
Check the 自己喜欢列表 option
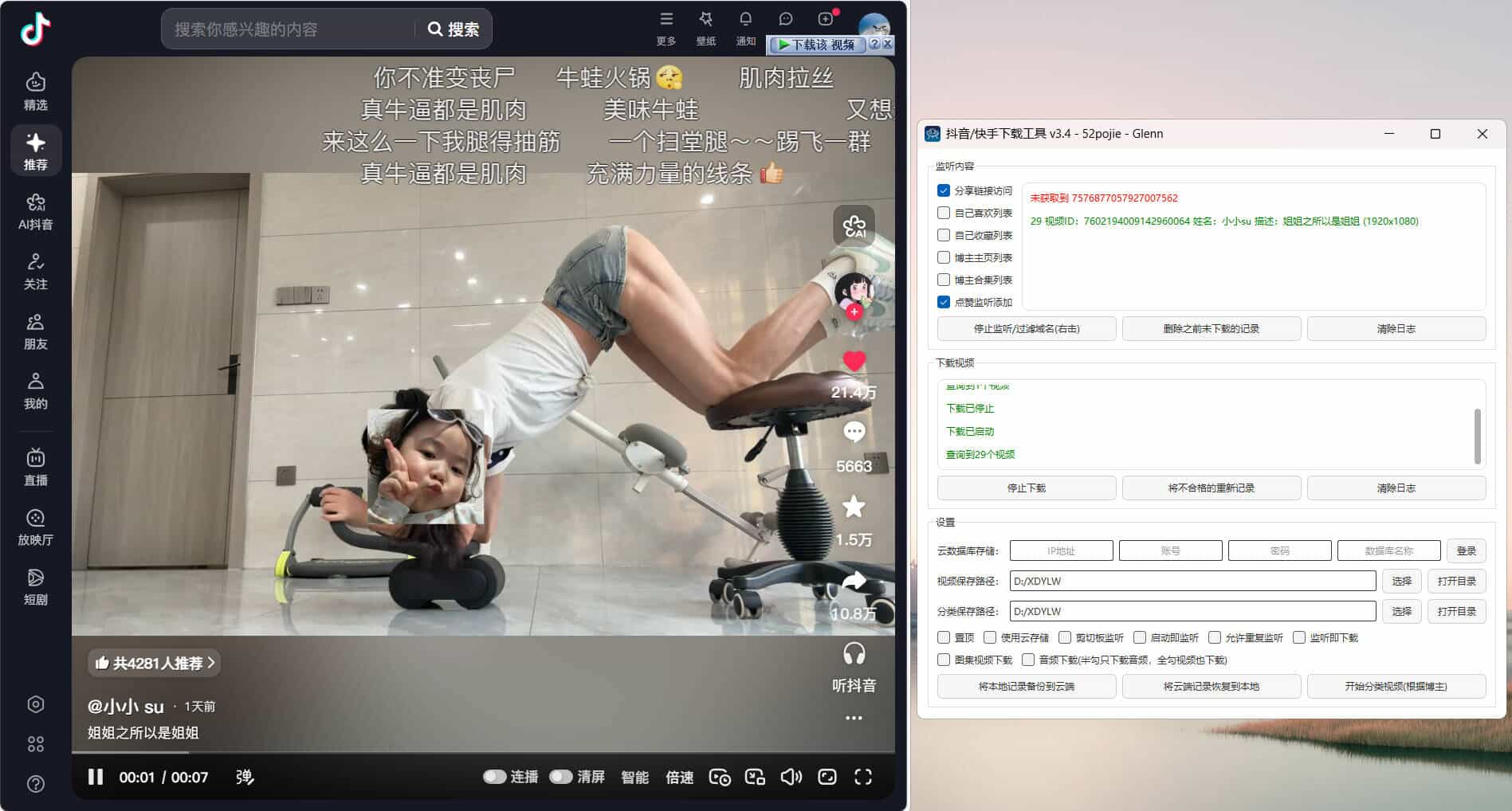click(x=942, y=212)
